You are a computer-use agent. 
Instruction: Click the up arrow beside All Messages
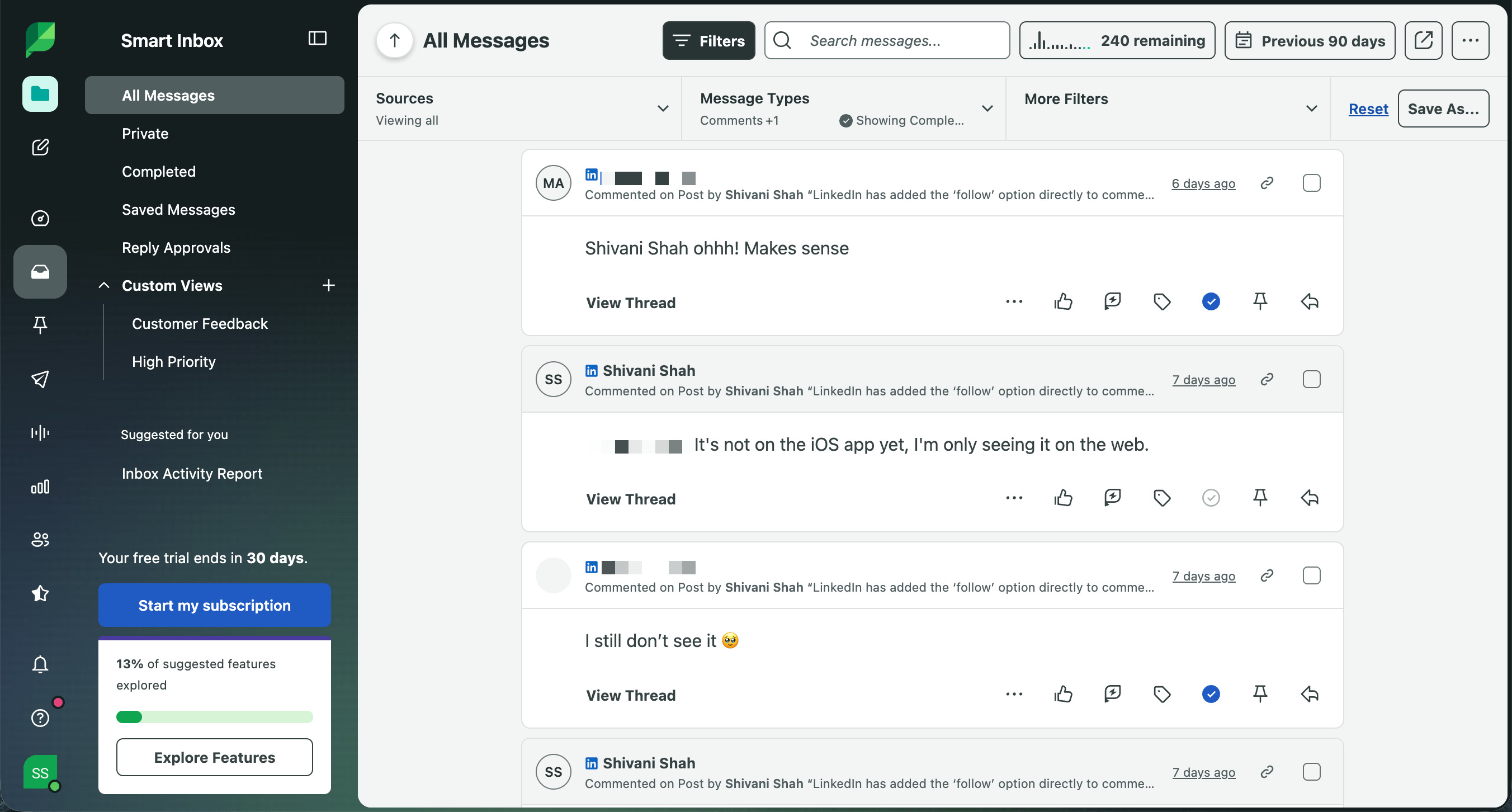(x=394, y=40)
